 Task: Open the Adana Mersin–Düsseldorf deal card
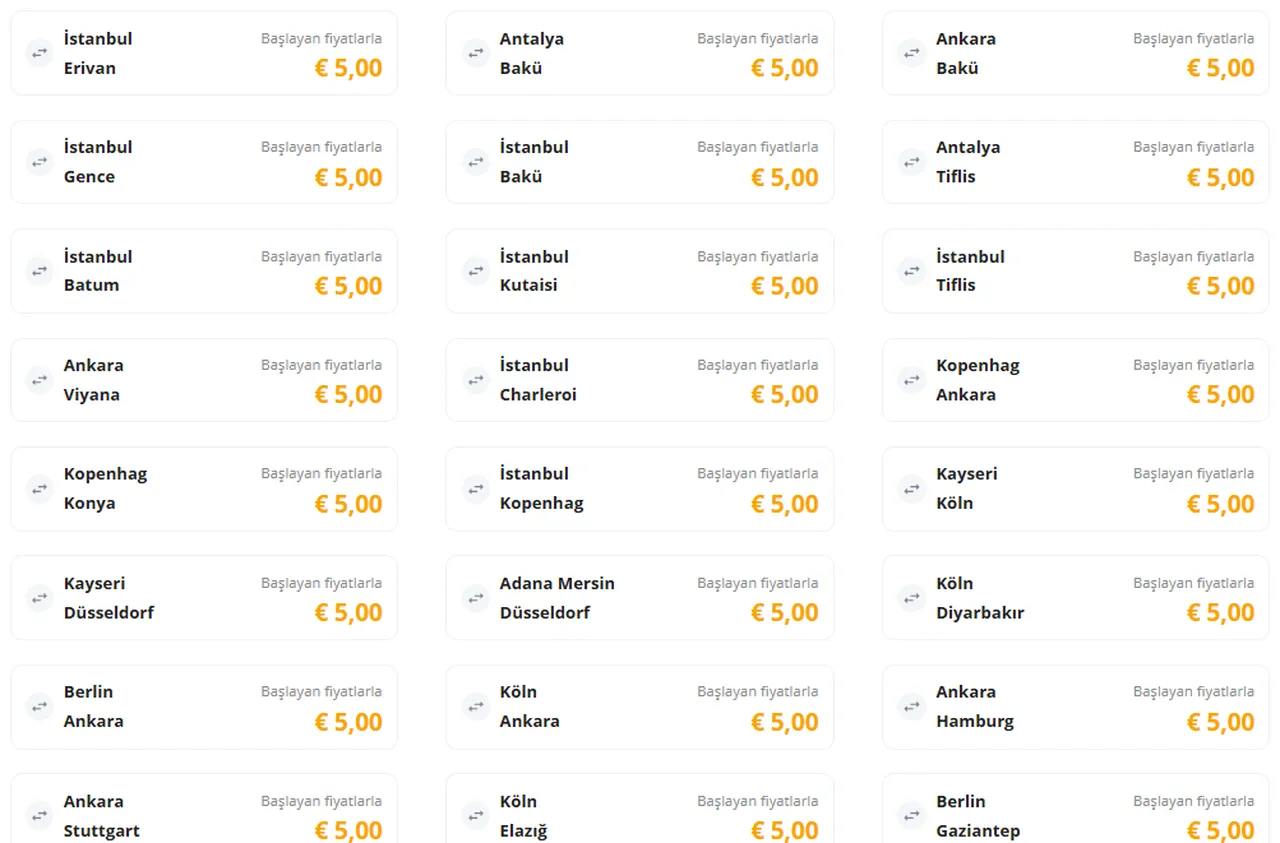[x=640, y=598]
